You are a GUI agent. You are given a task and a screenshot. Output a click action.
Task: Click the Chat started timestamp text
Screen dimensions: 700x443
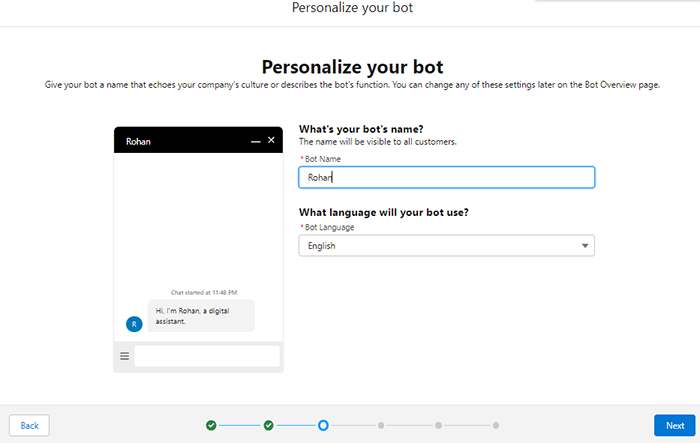pos(204,292)
